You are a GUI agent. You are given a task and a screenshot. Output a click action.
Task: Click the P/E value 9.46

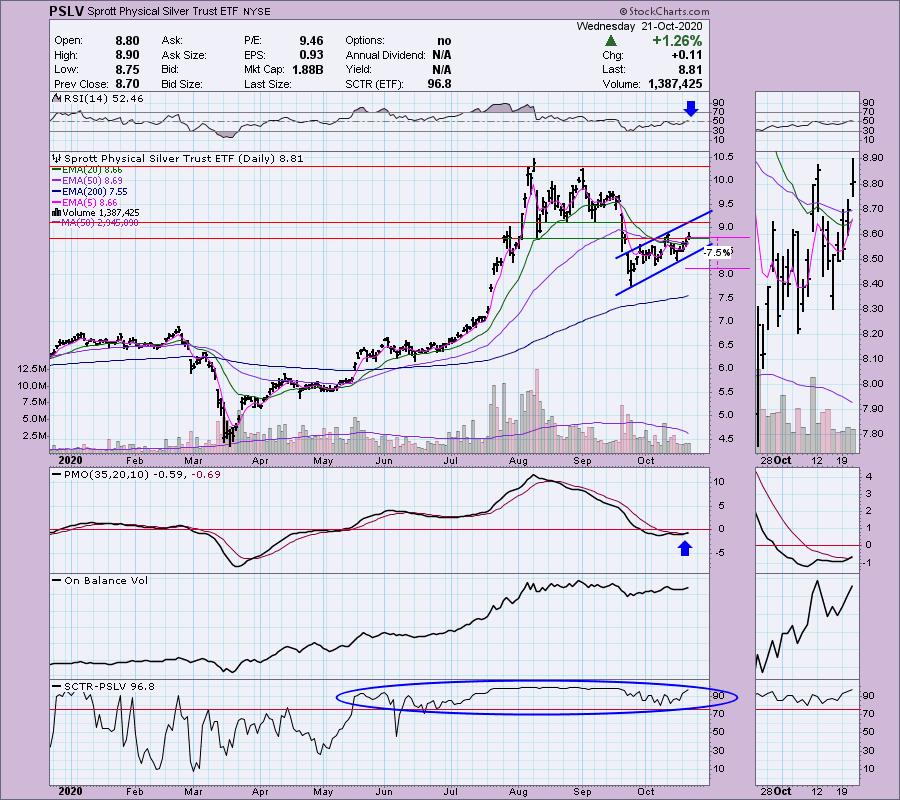click(x=311, y=41)
